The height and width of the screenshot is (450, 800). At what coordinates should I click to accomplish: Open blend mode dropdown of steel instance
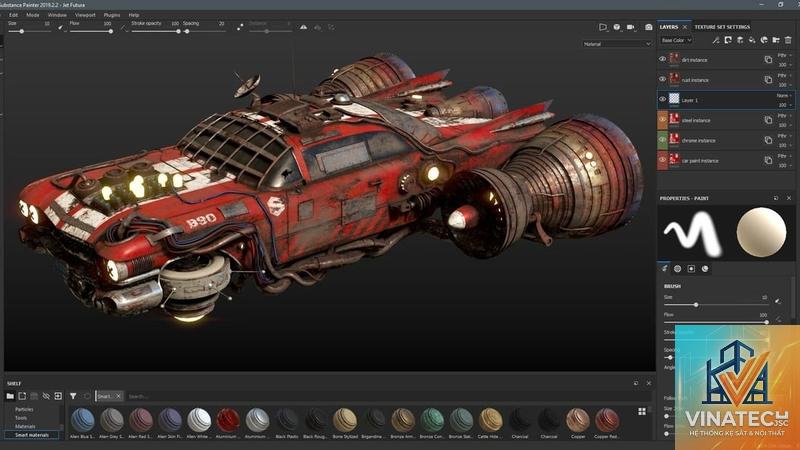784,116
